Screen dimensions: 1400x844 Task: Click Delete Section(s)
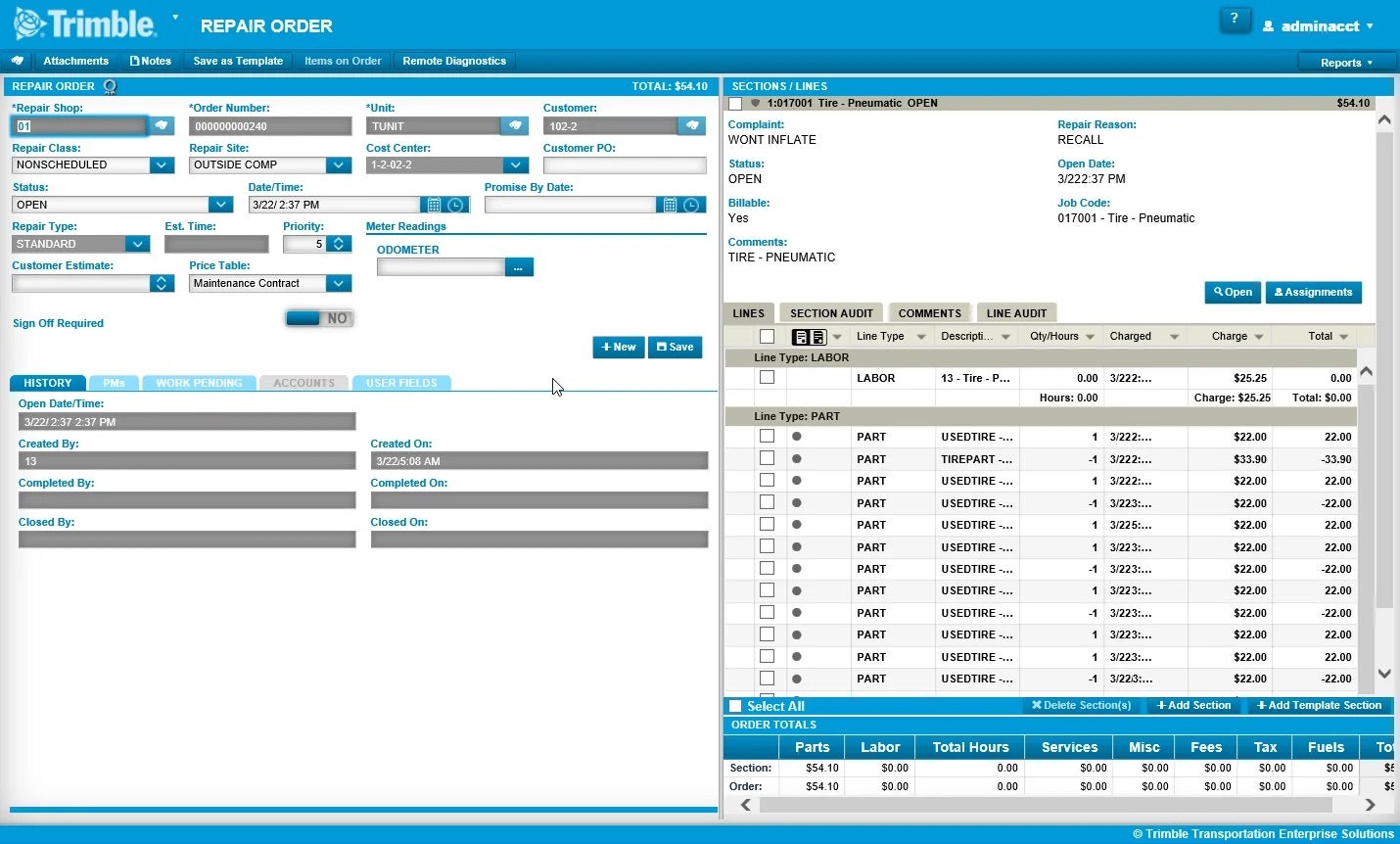(1081, 705)
